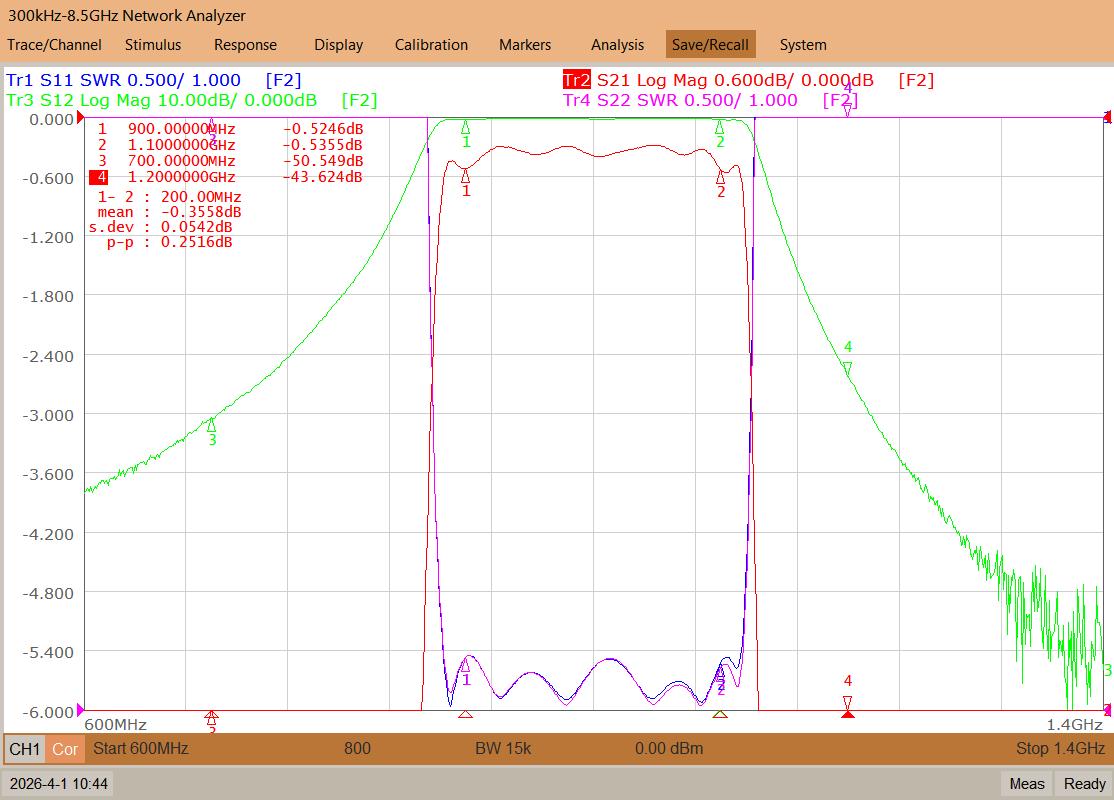Click the Cor correction status indicator
1114x800 pixels.
click(65, 749)
